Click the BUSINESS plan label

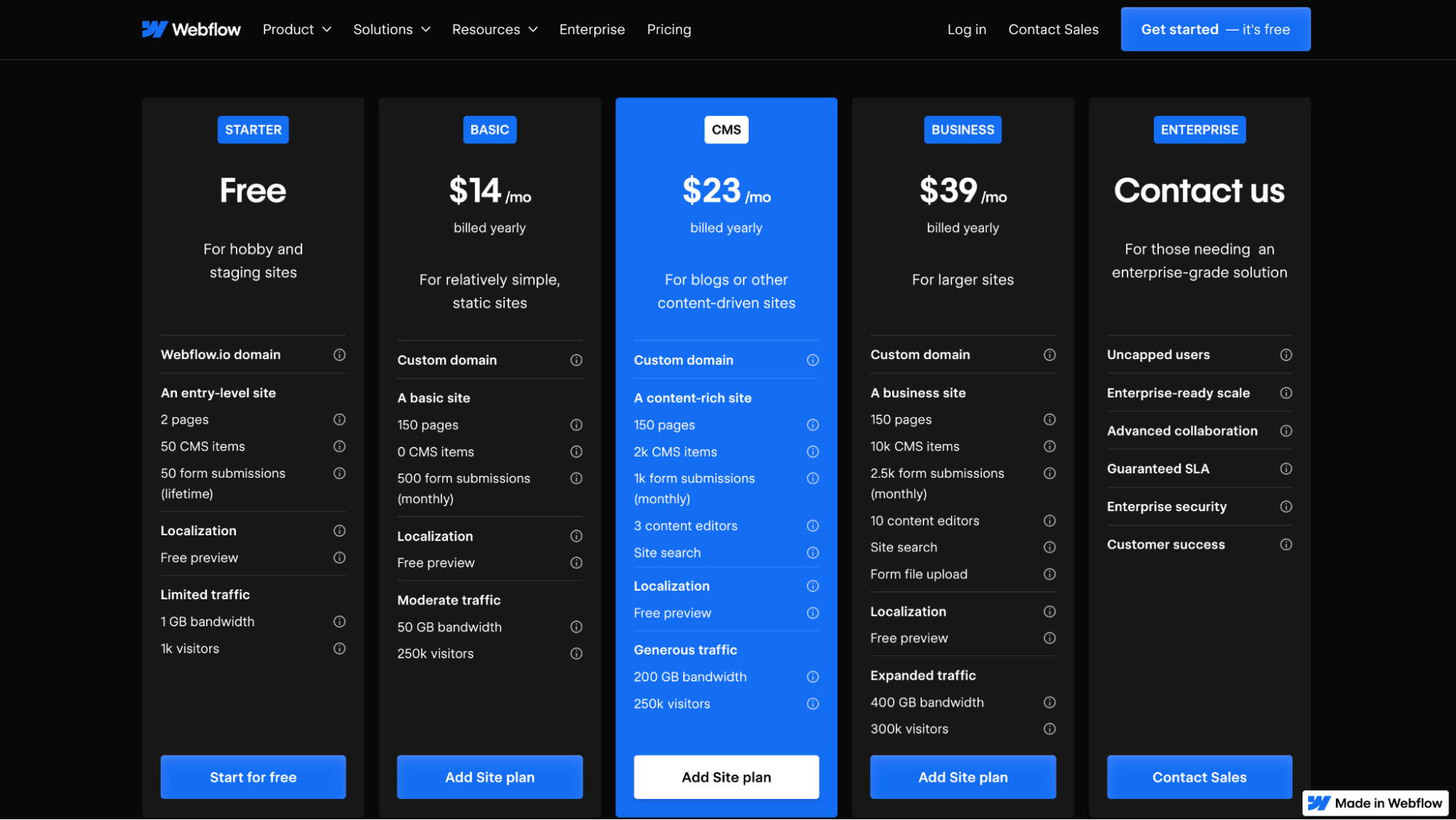click(963, 130)
